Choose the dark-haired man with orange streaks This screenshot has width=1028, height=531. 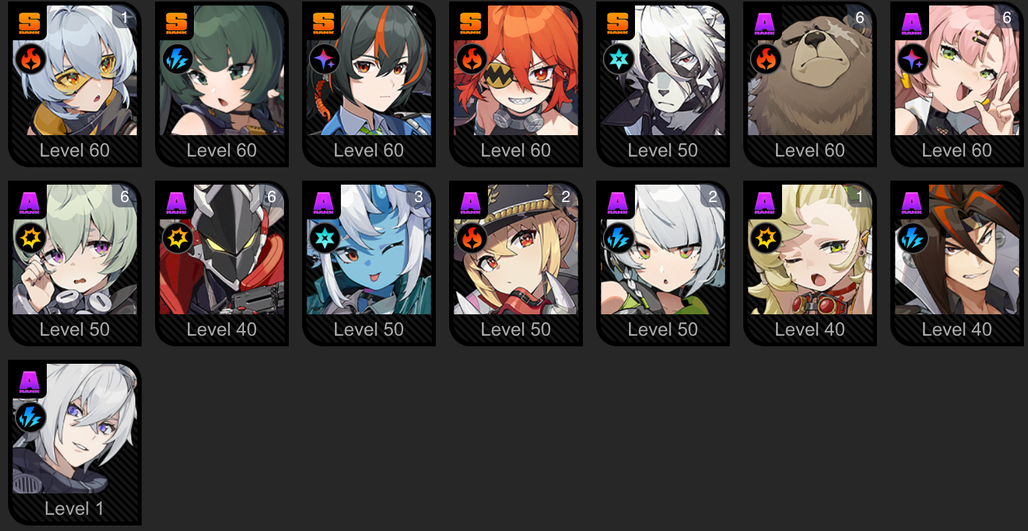(x=957, y=263)
